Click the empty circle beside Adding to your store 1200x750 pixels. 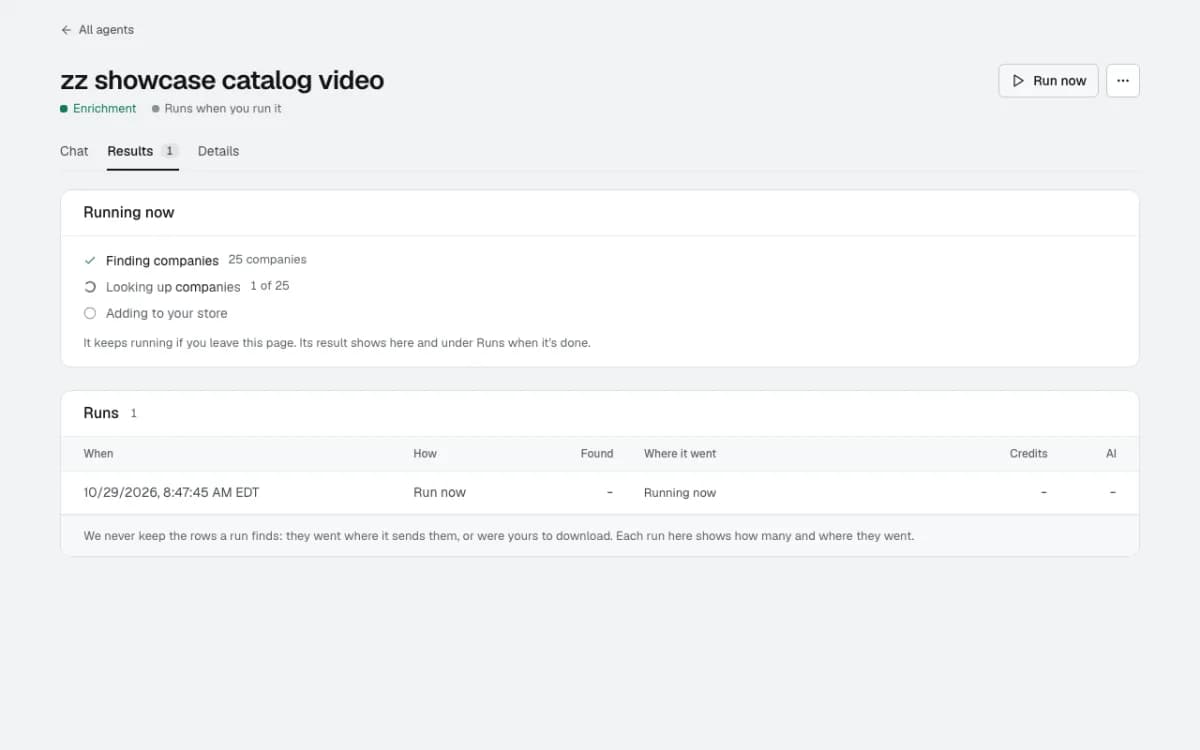[90, 313]
